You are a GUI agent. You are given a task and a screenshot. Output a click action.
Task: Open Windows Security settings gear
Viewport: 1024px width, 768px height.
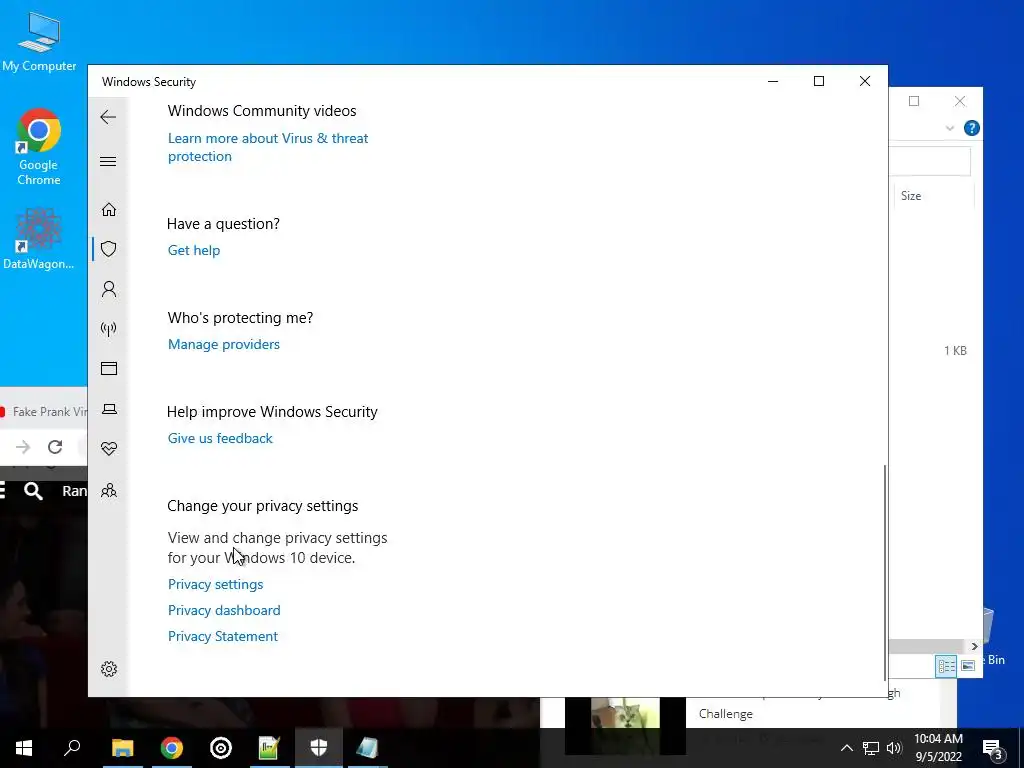point(109,669)
